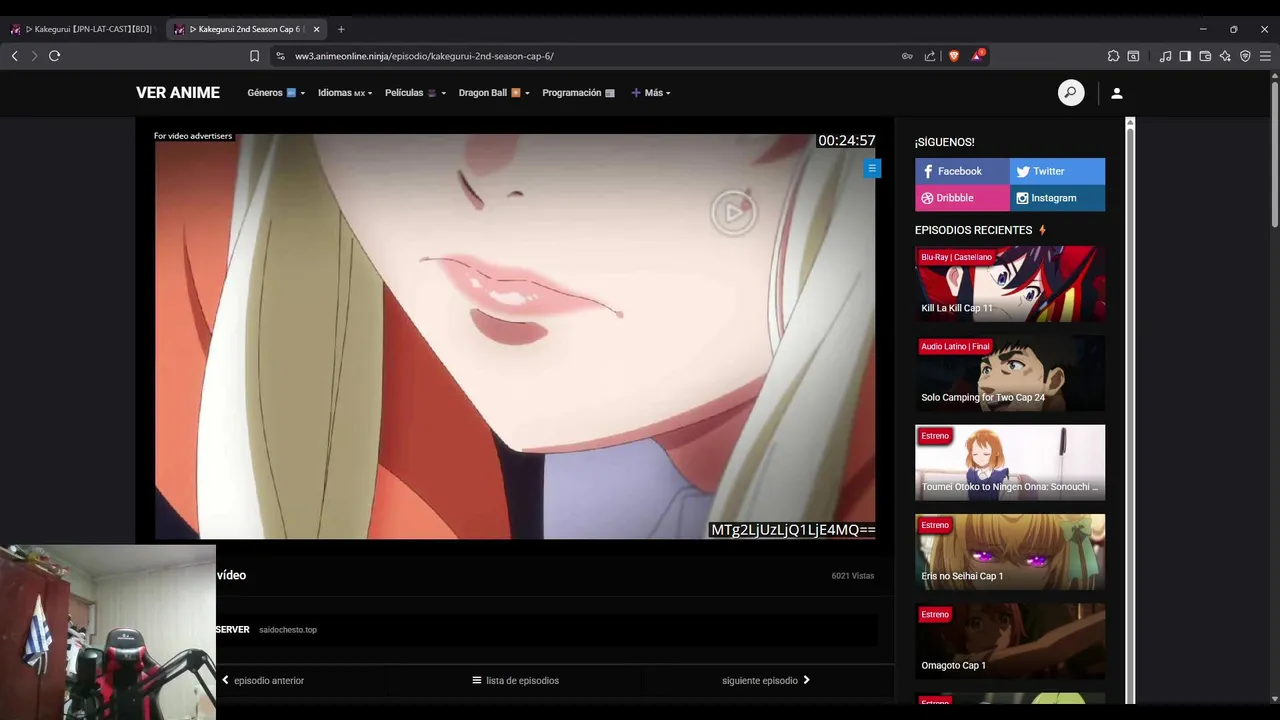1280x720 pixels.
Task: Reload the page with the refresh icon
Action: (54, 56)
